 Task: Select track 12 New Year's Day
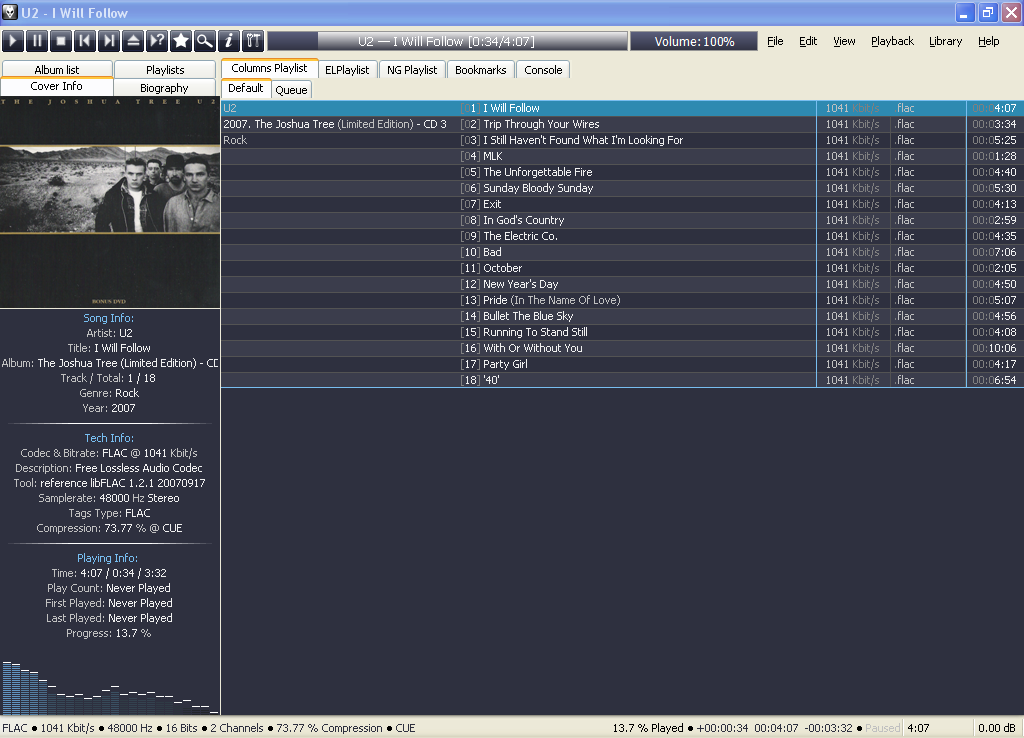(622, 284)
